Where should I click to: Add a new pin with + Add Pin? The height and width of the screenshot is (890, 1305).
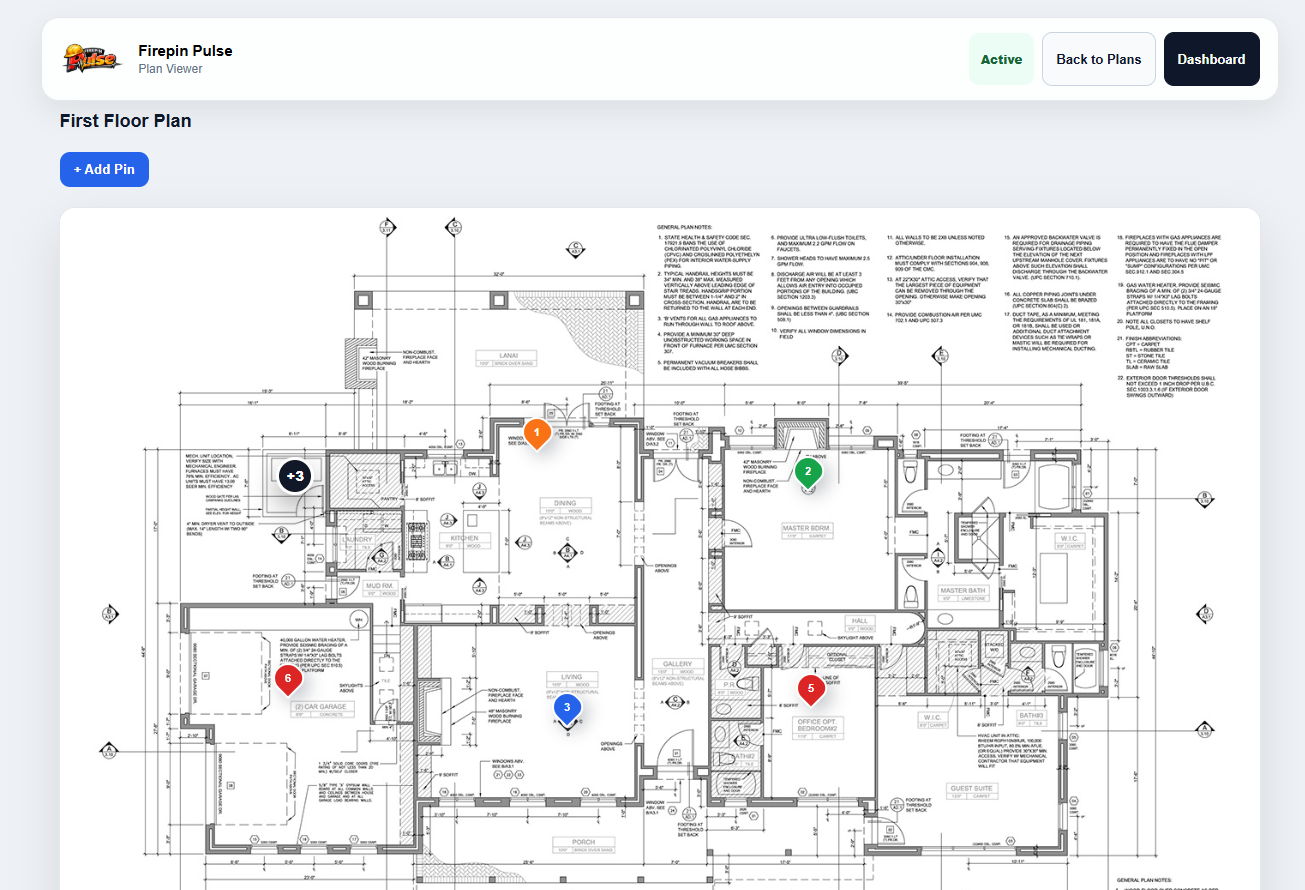[104, 169]
